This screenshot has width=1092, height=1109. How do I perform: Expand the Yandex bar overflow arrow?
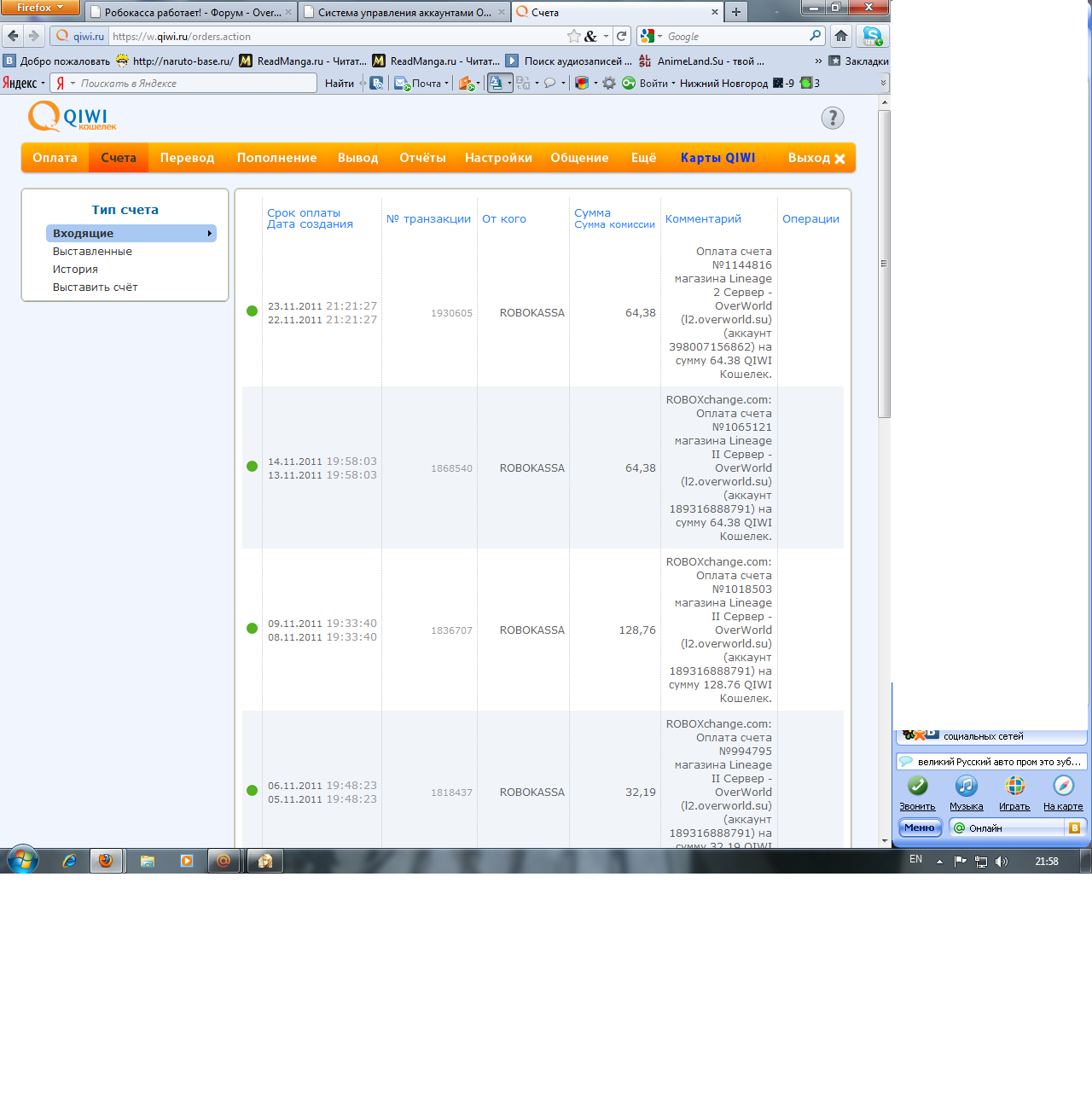click(883, 83)
